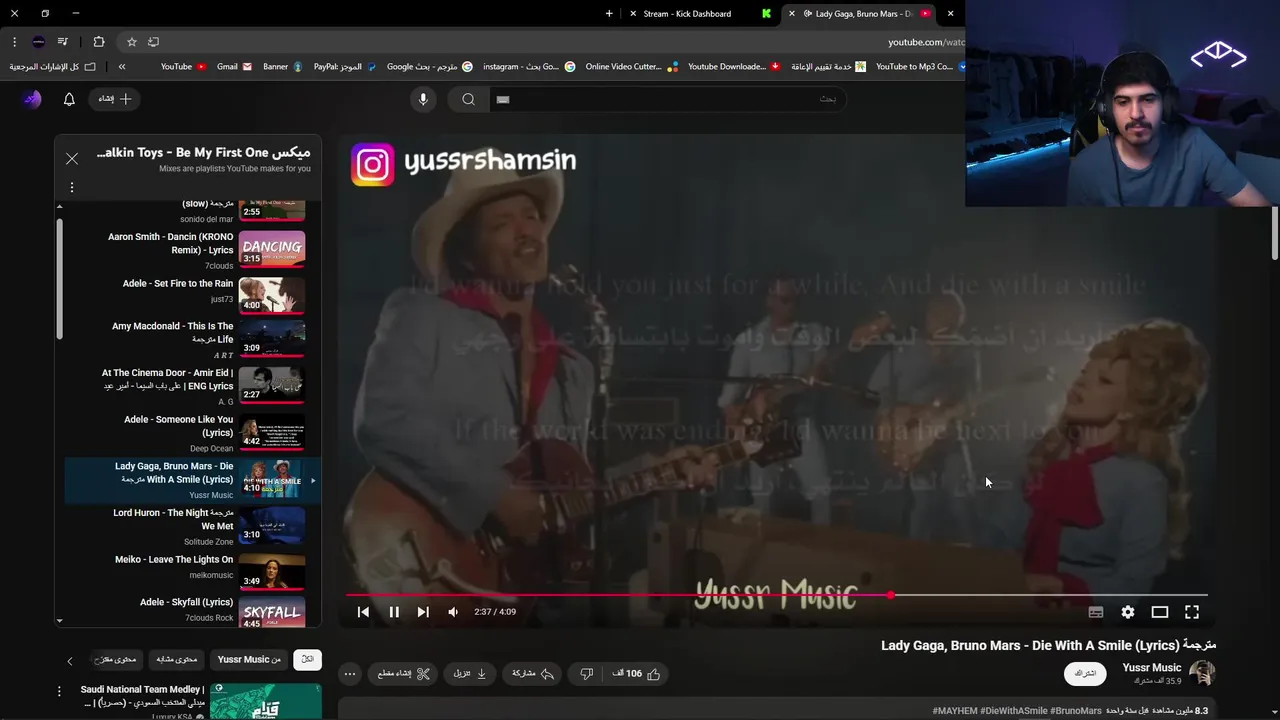Image resolution: width=1280 pixels, height=720 pixels.
Task: Select 'محتوى مشابه' related filter chip
Action: point(177,660)
